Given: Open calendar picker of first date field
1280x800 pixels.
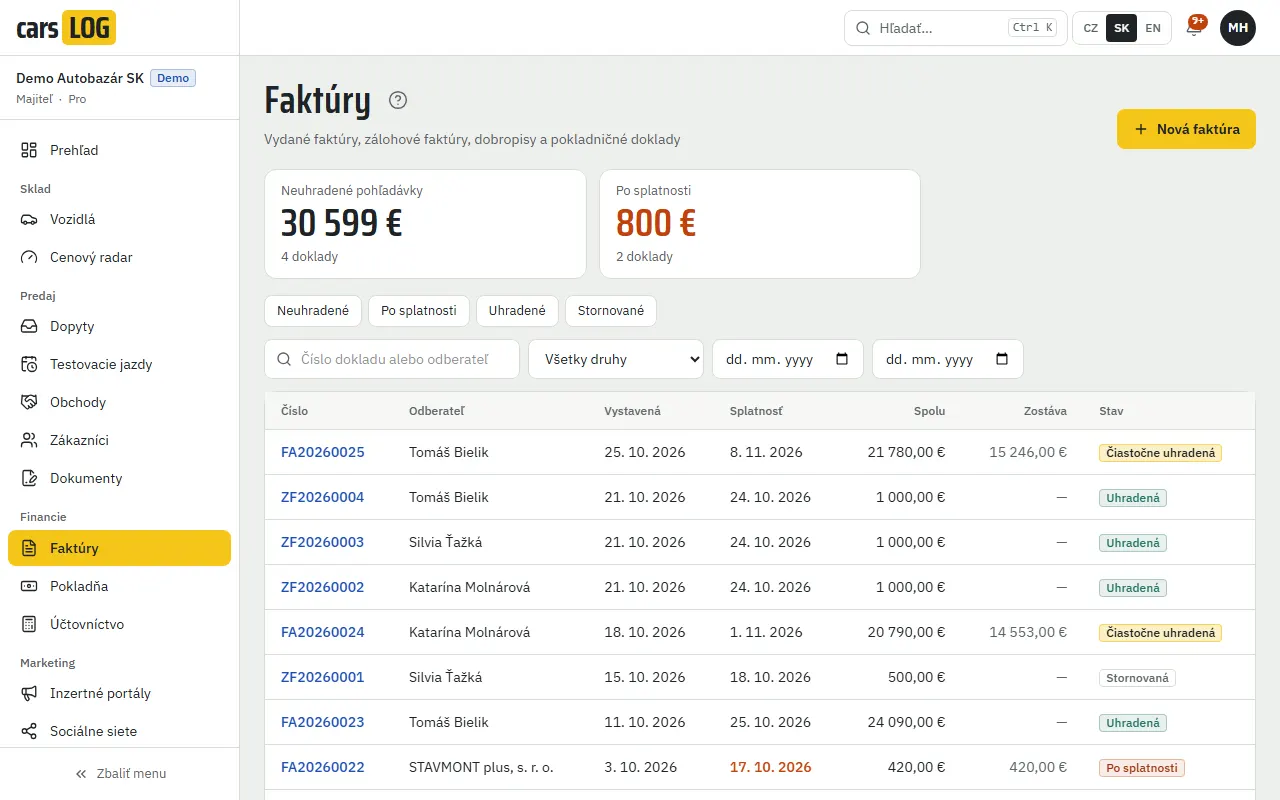Looking at the screenshot, I should [x=842, y=359].
